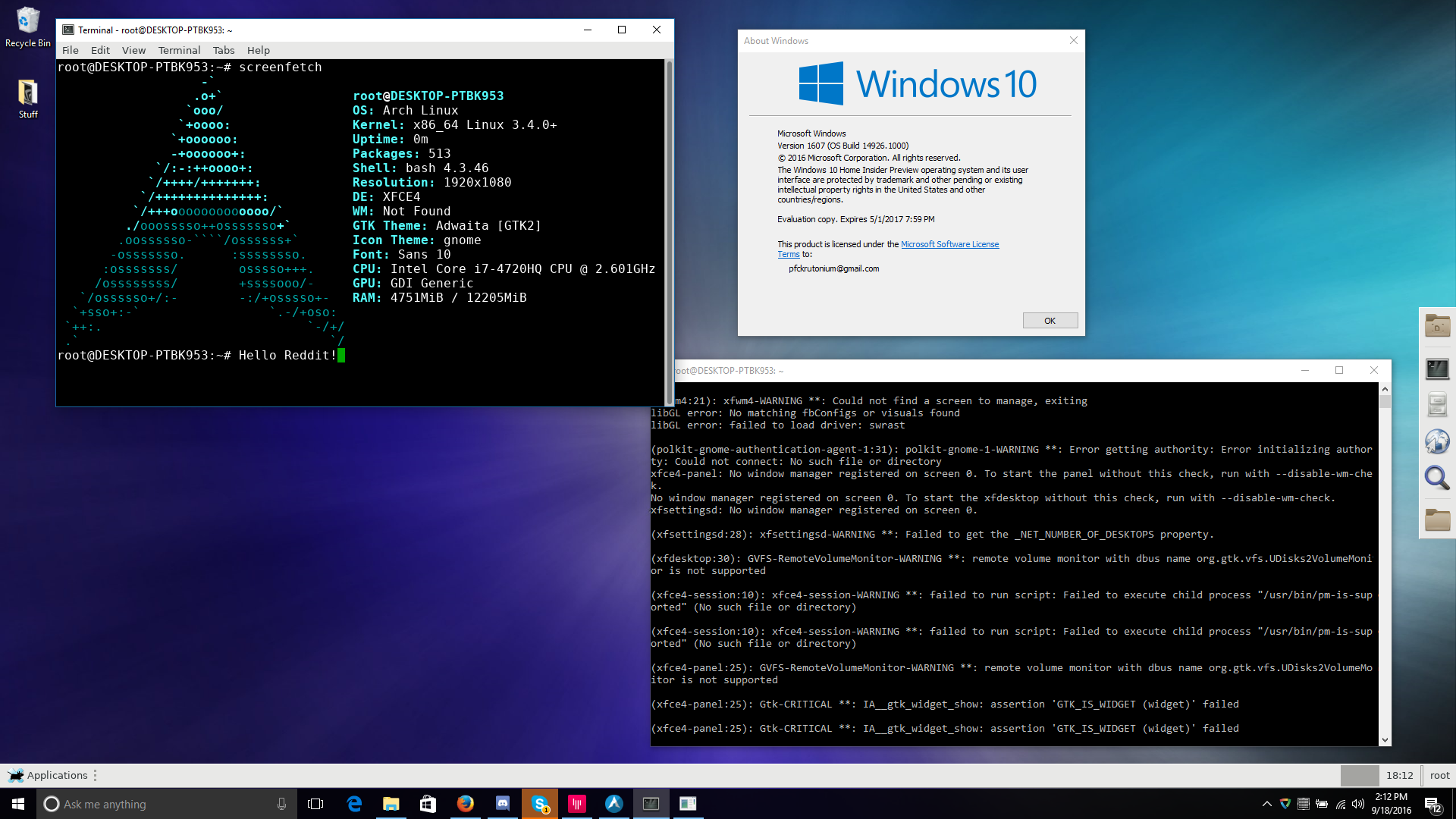Launch Microsoft Edge from taskbar

(354, 804)
